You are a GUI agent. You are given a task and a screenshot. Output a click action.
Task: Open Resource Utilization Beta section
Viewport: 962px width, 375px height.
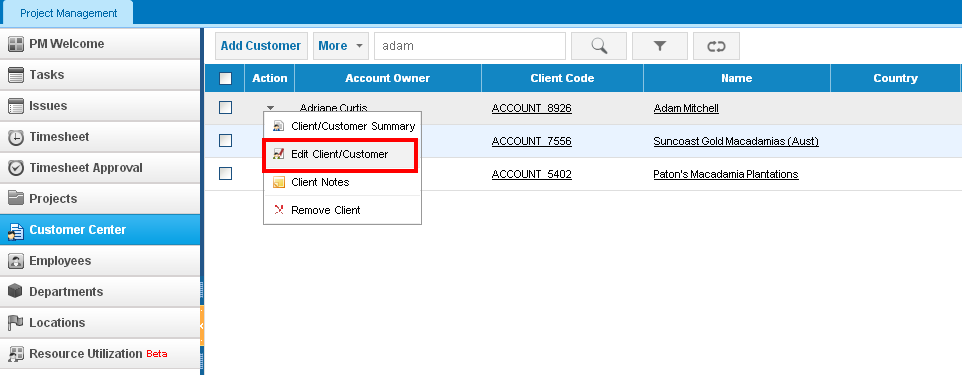[100, 354]
